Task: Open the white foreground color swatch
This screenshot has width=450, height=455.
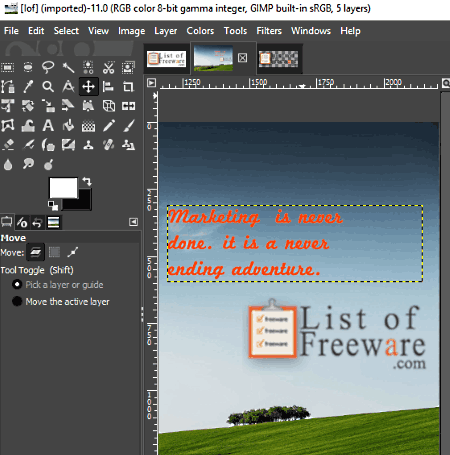Action: pos(63,188)
